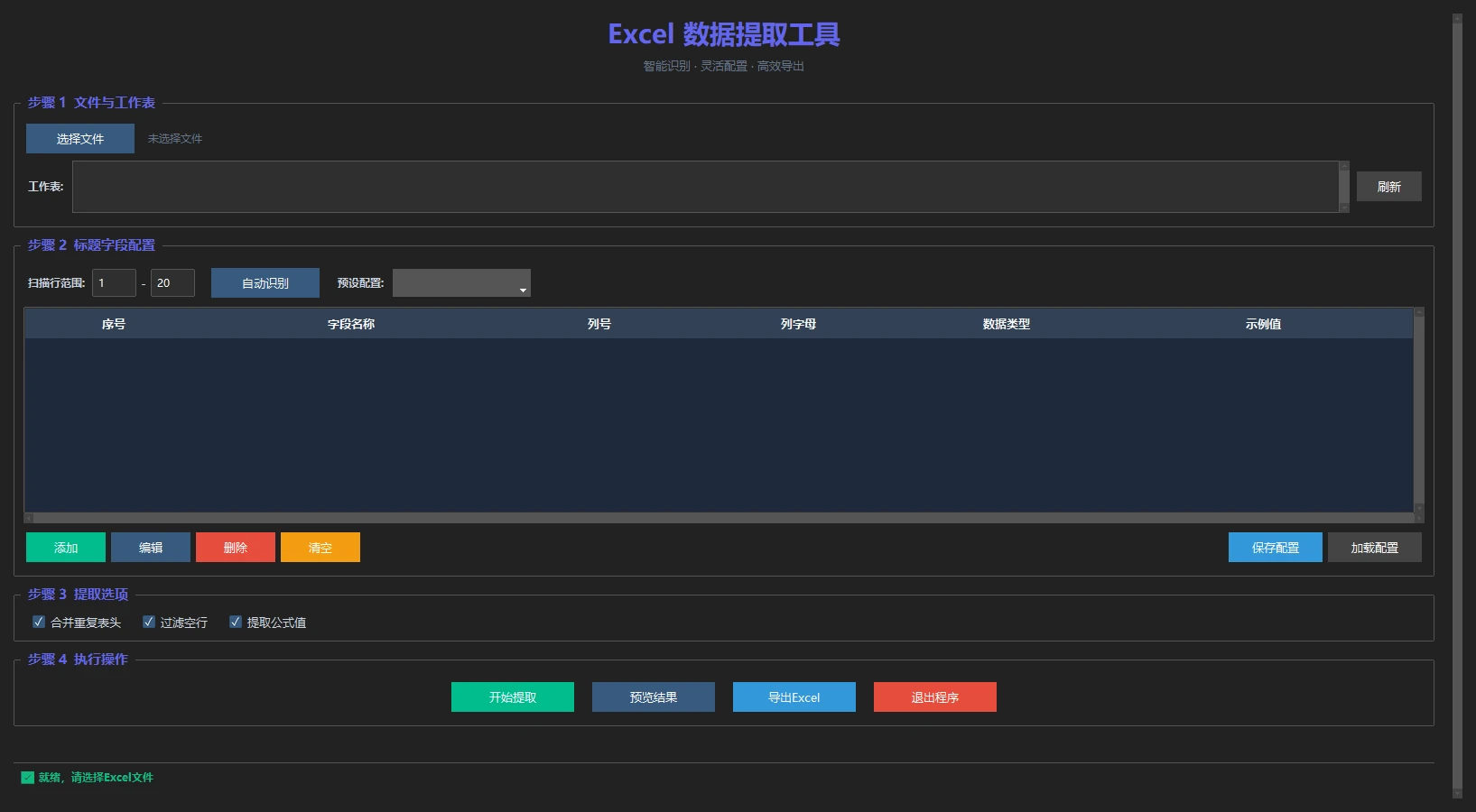Click the 数据类型 column header
This screenshot has width=1476, height=812.
click(x=1006, y=324)
